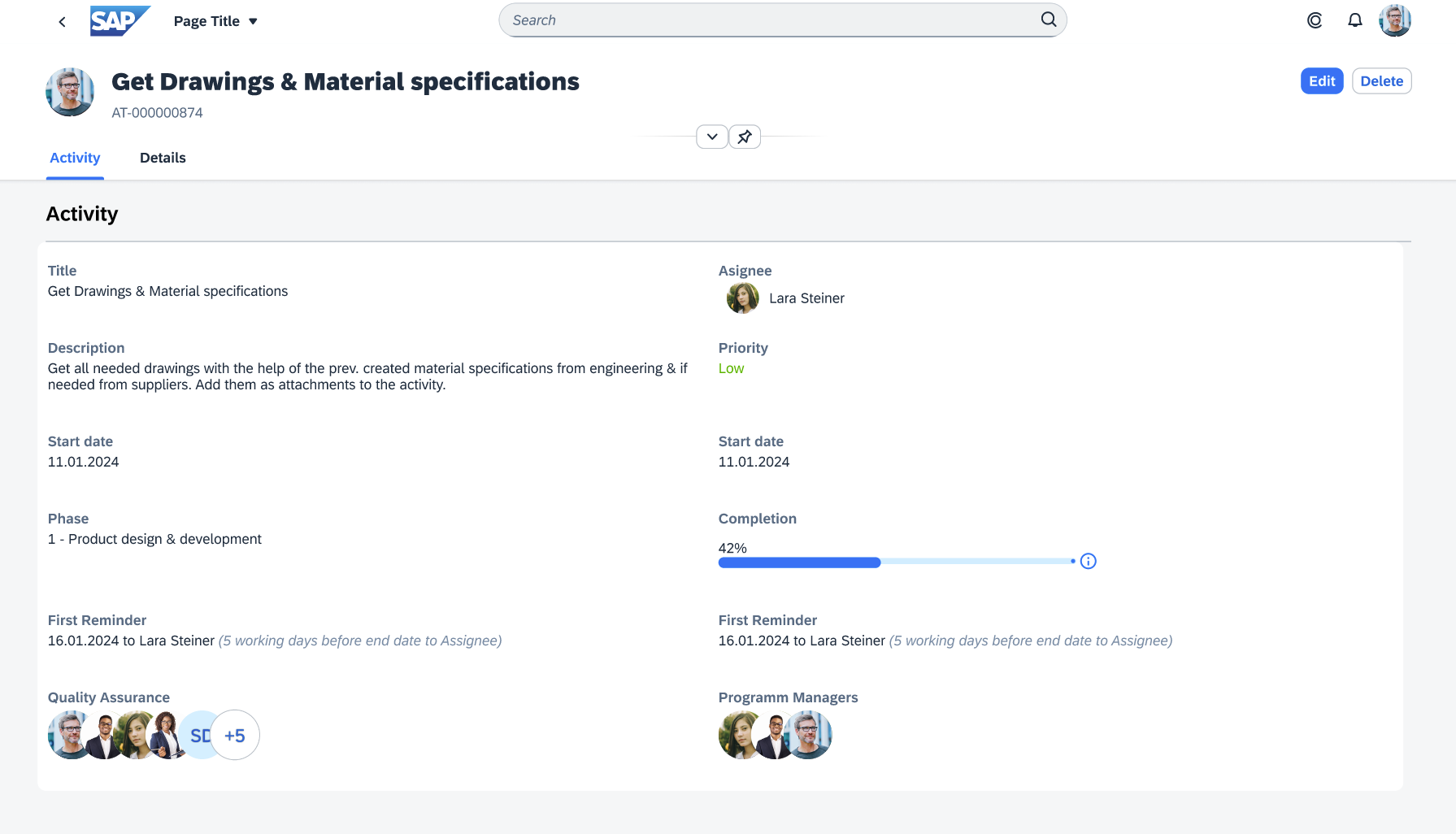The width and height of the screenshot is (1456, 834).
Task: Click the Delete button
Action: click(1381, 80)
